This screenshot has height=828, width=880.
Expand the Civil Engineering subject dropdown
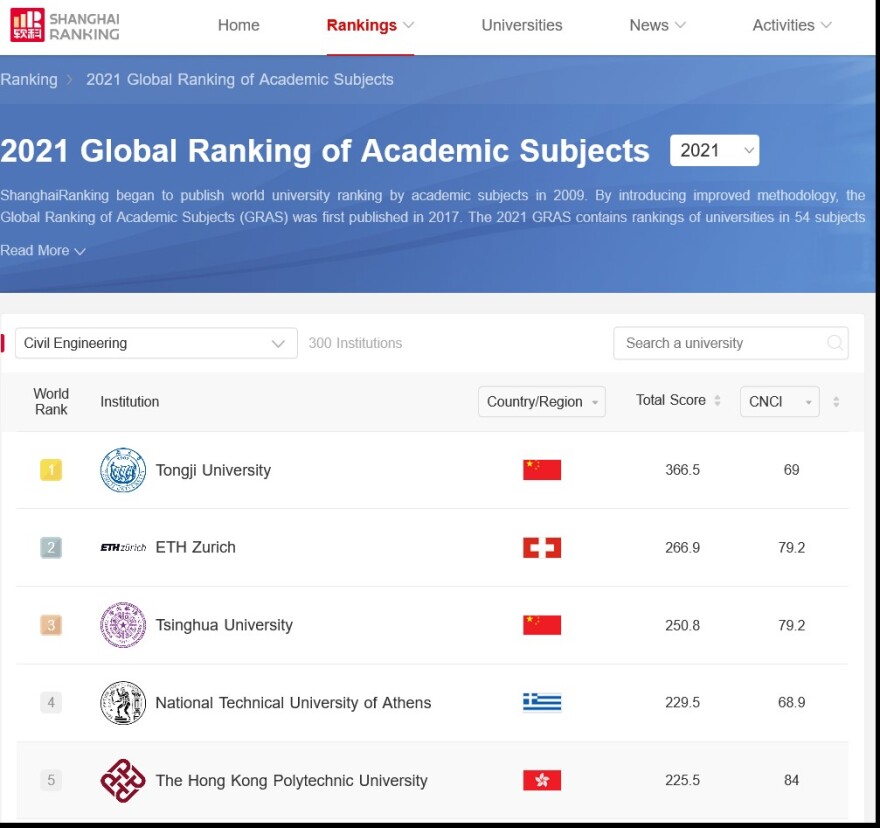tap(156, 343)
